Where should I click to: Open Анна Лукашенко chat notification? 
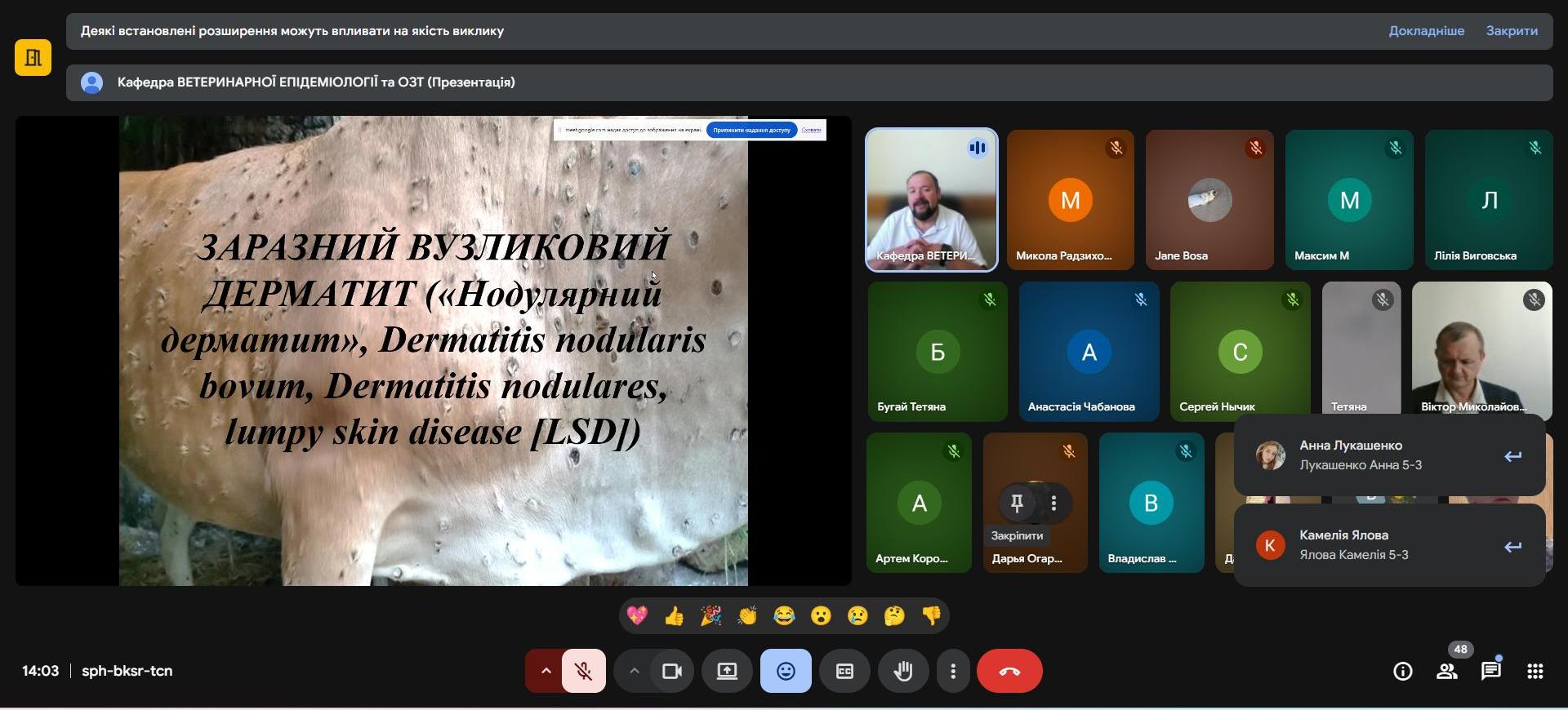(x=1389, y=455)
